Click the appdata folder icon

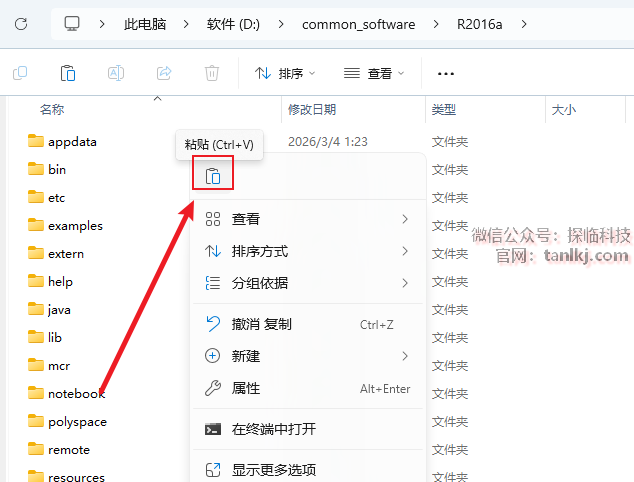coord(36,141)
